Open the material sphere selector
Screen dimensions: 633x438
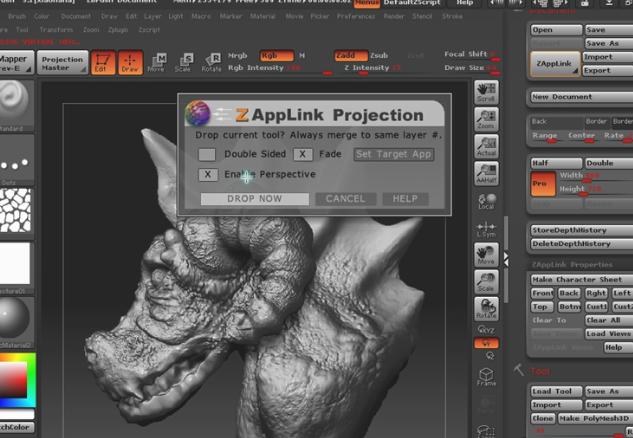14,321
